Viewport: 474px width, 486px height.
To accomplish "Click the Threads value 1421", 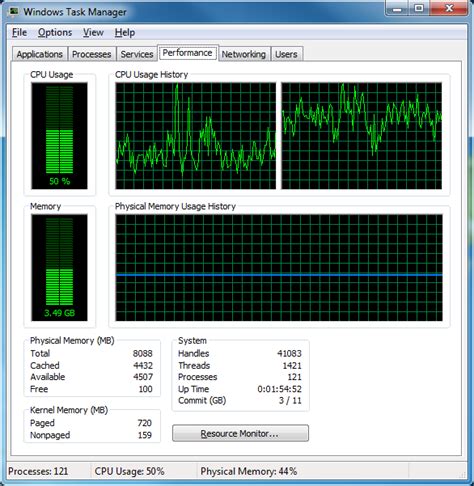I will [292, 365].
